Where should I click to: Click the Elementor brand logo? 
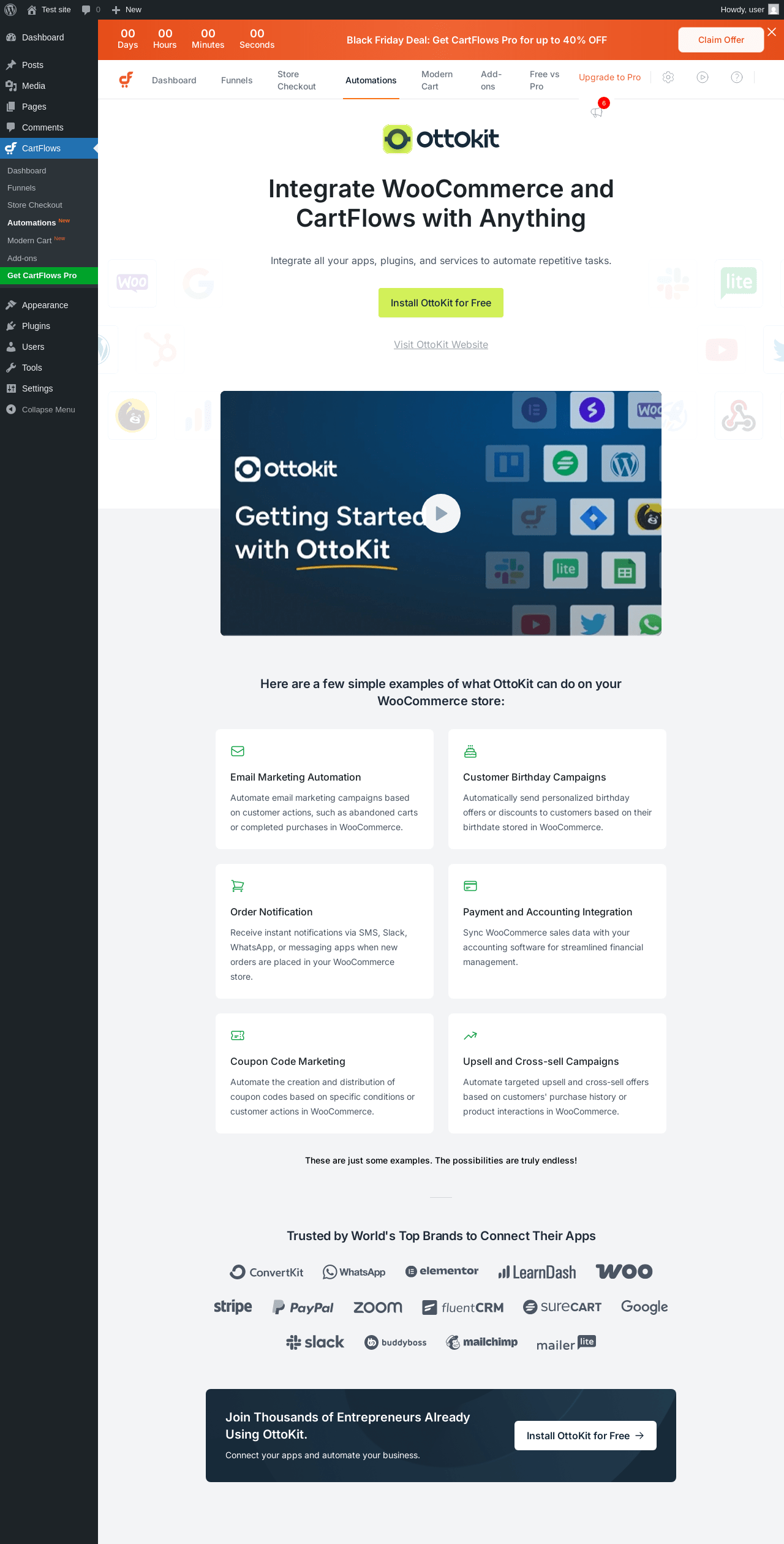coord(442,1271)
